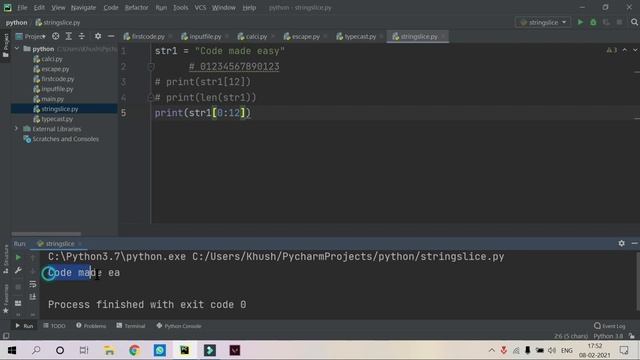Open the File menu
The height and width of the screenshot is (360, 640).
(22, 7)
